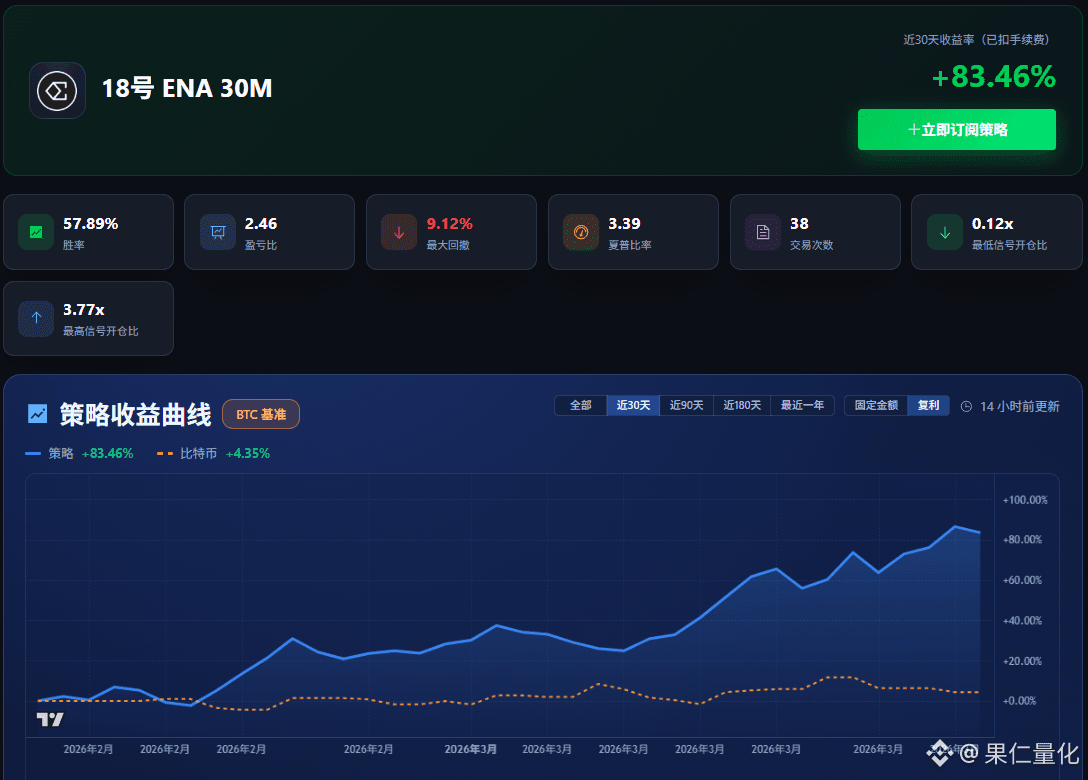Click the 夏普比率 label

pos(630,245)
